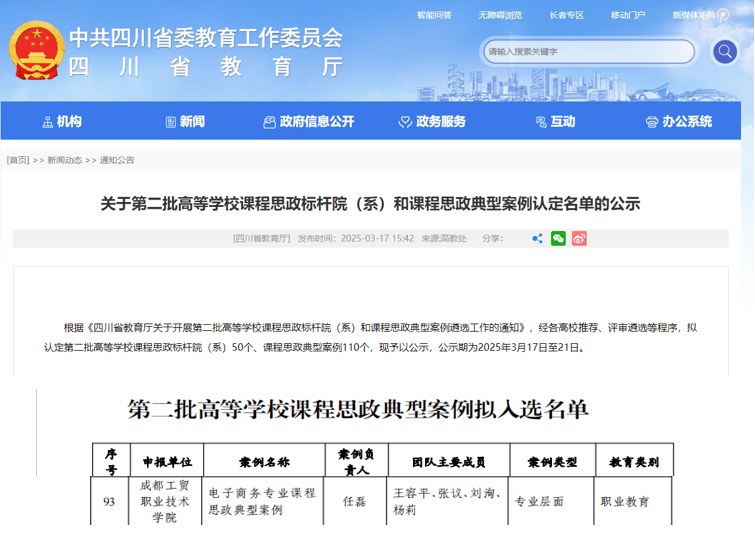This screenshot has height=533, width=755.
Task: Click the 第二批高等学校课程思政典型案例拟入选名单 heading
Action: pos(358,410)
